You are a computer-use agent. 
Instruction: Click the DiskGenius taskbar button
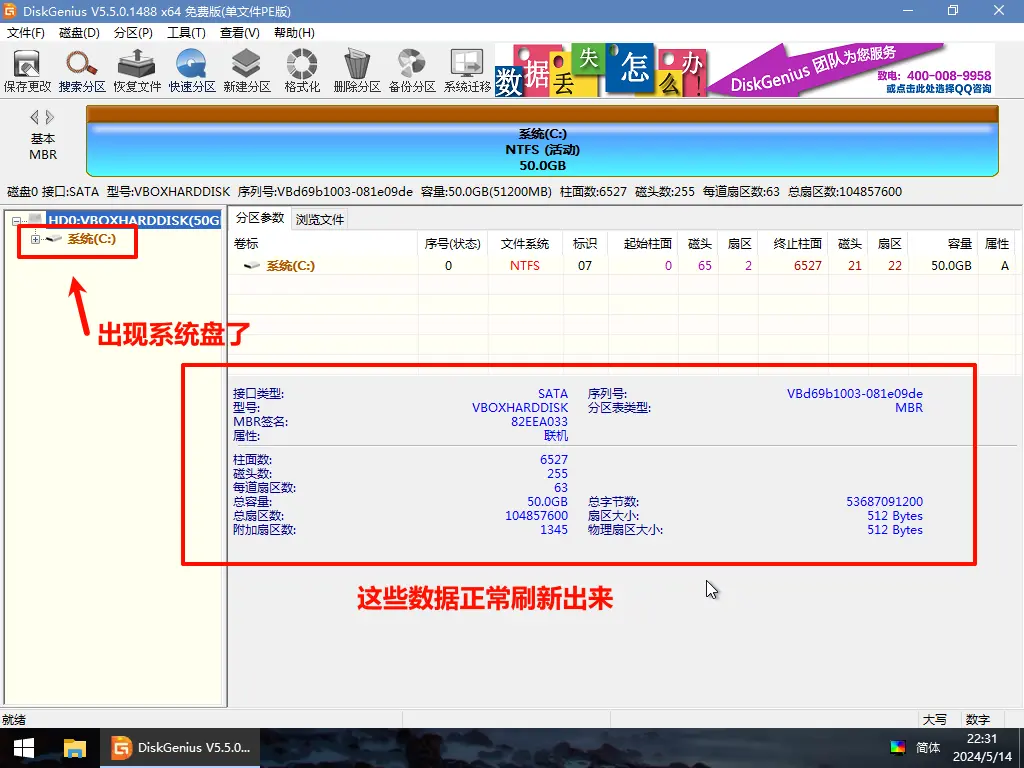[180, 748]
